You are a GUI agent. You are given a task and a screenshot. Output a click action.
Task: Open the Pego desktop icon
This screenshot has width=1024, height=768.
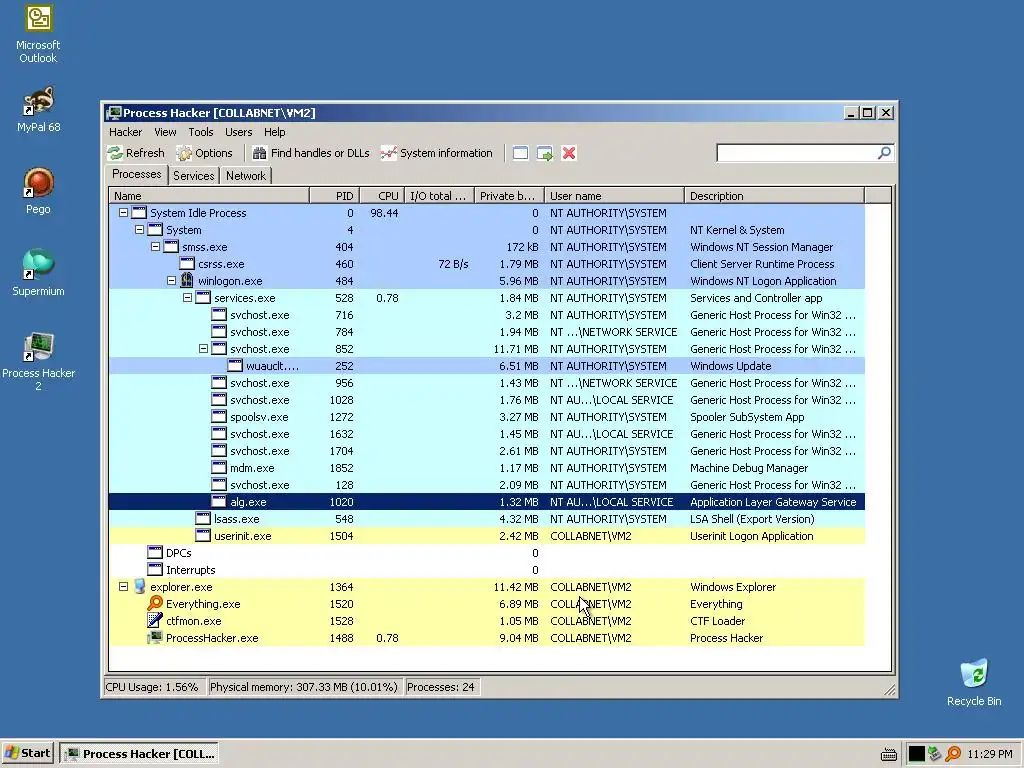click(38, 191)
